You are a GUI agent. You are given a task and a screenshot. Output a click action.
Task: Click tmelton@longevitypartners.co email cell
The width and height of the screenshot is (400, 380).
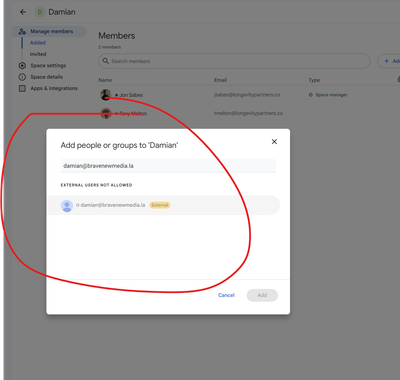(248, 113)
